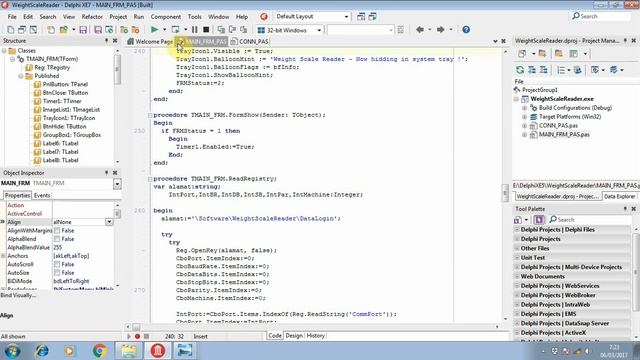Switch to the Design view tab

coord(294,336)
